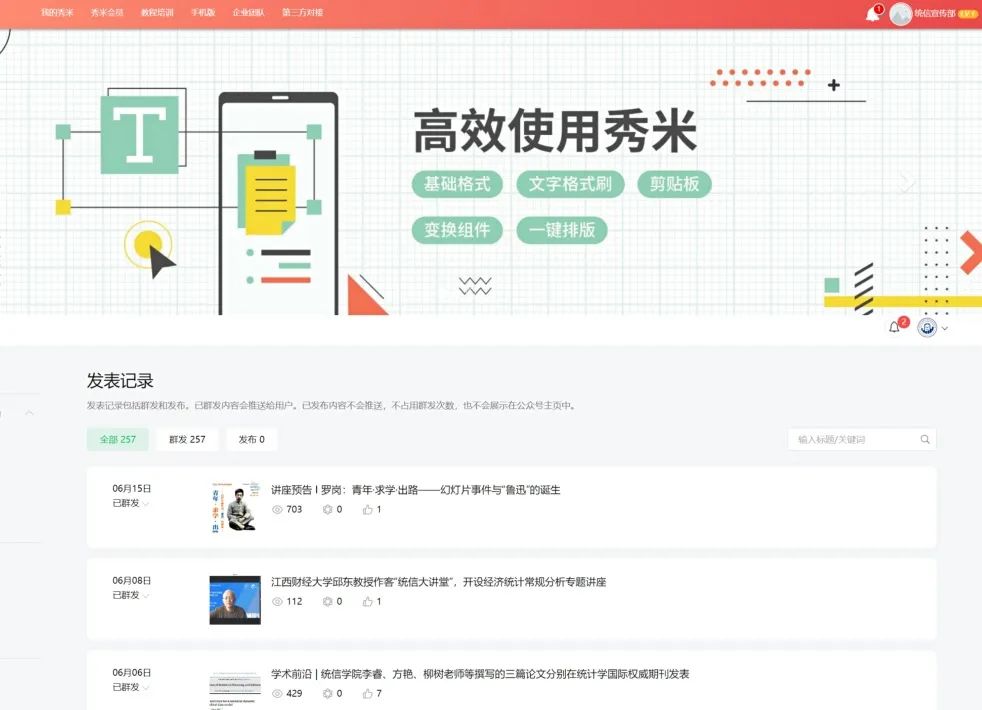Expand the 已群发 dropdown for 06月15日
The image size is (982, 710).
pyautogui.click(x=146, y=504)
